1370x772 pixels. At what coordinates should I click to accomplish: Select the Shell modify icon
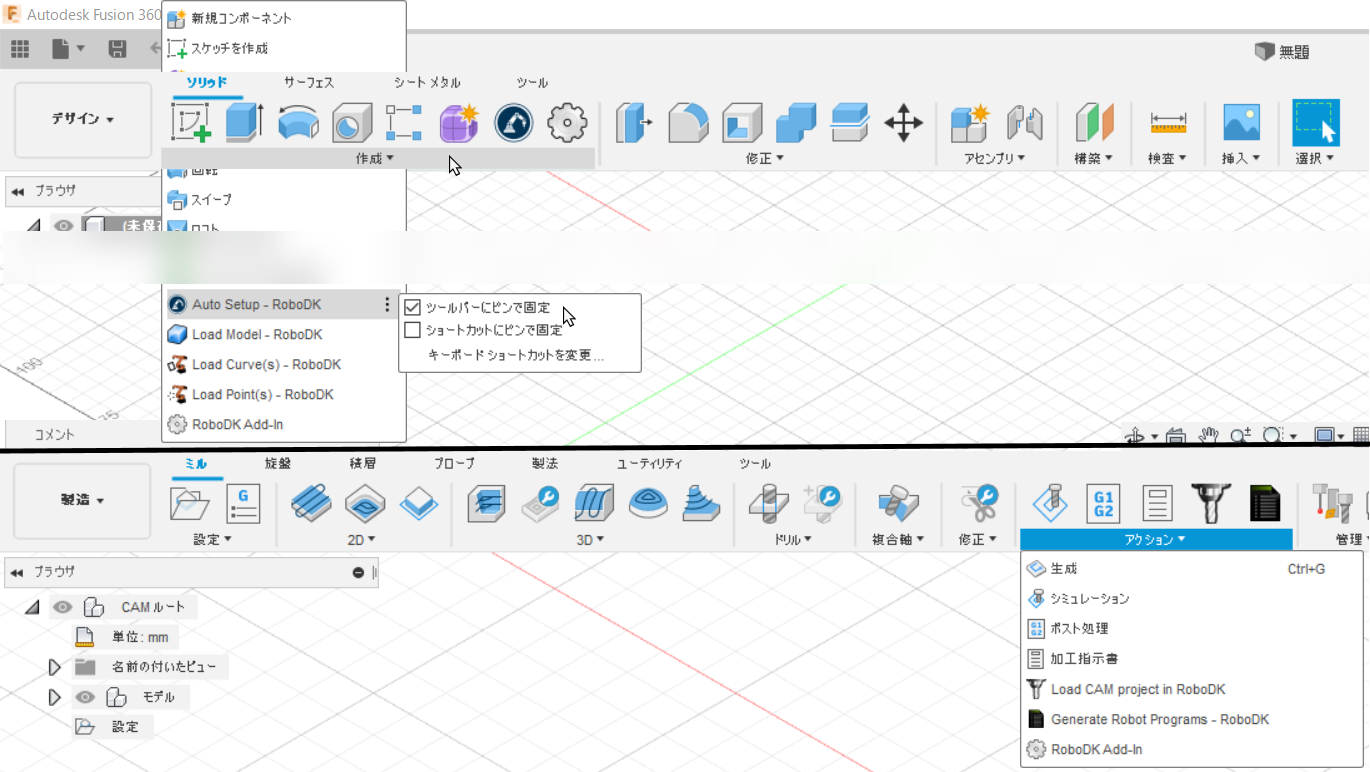[742, 123]
